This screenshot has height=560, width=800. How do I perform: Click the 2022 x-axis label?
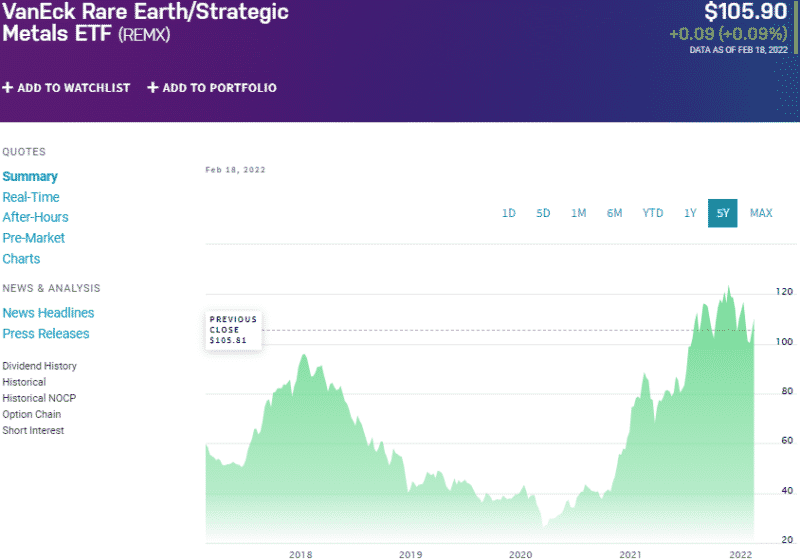click(x=741, y=554)
